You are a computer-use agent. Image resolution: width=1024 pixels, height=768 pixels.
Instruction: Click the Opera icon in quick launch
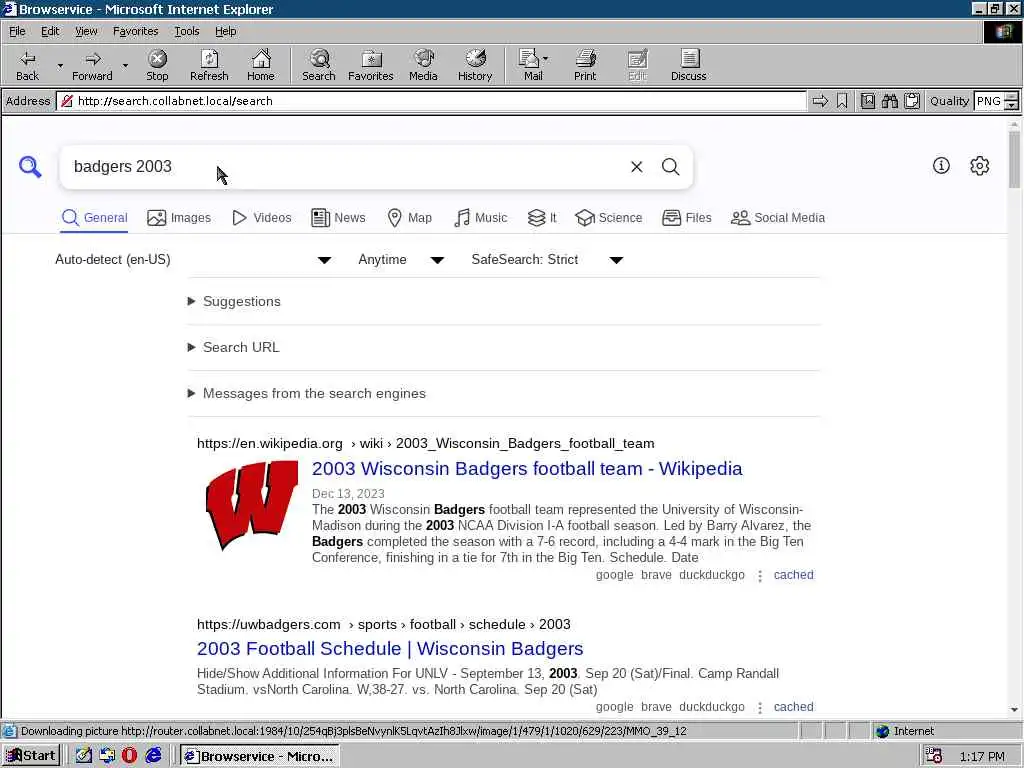[x=129, y=756]
